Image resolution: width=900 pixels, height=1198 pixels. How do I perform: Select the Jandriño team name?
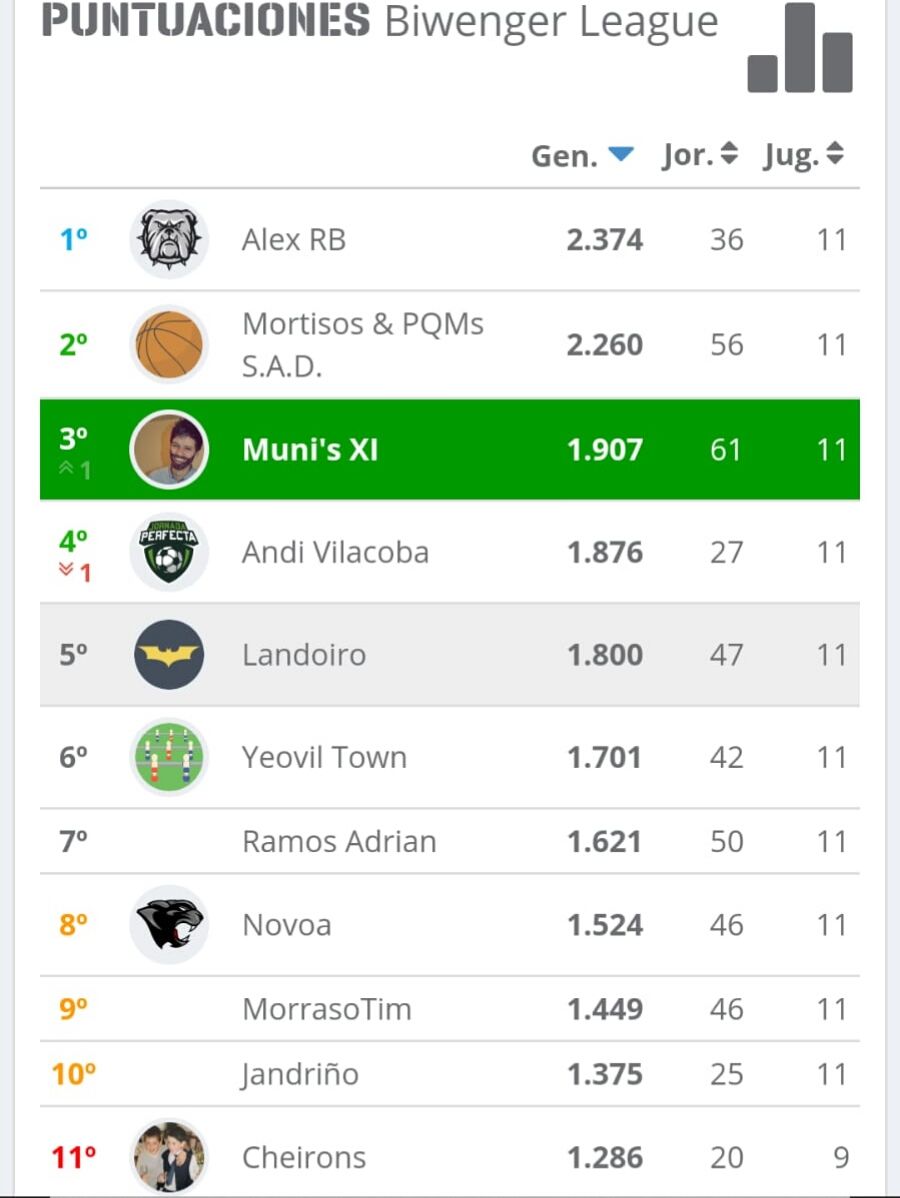300,1074
